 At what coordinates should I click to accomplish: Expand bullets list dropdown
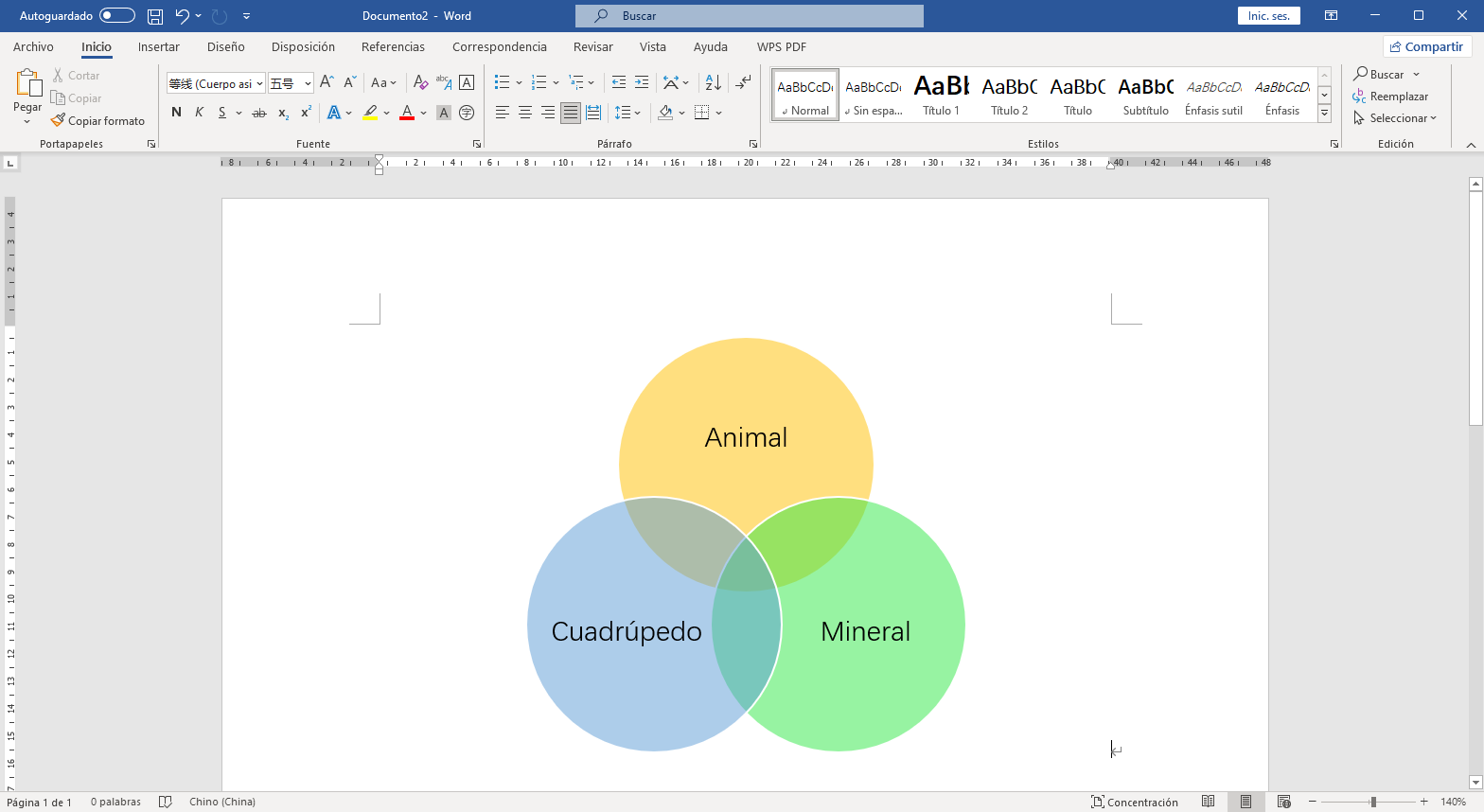(x=519, y=83)
